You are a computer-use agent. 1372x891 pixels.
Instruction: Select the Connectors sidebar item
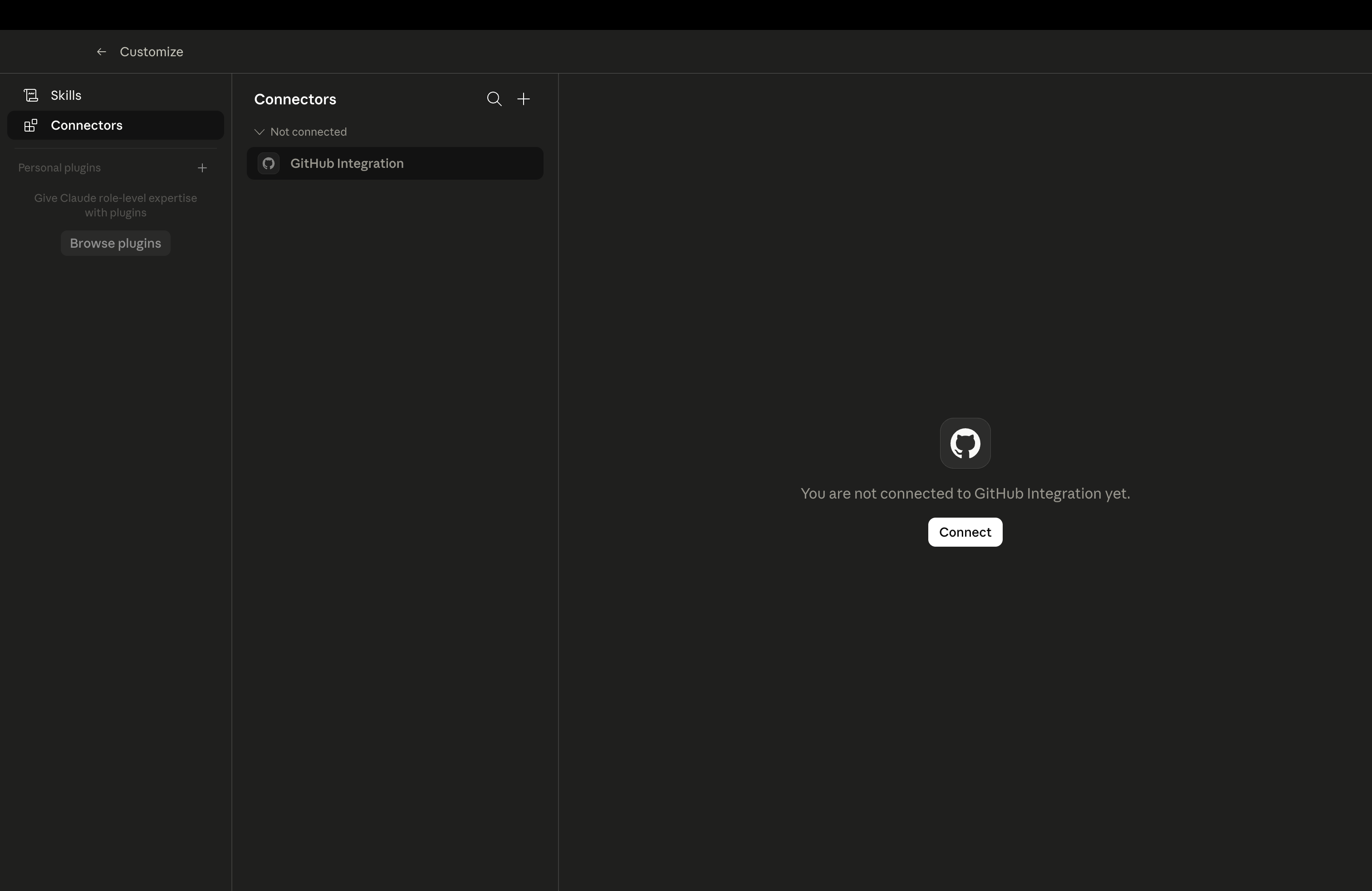point(115,125)
